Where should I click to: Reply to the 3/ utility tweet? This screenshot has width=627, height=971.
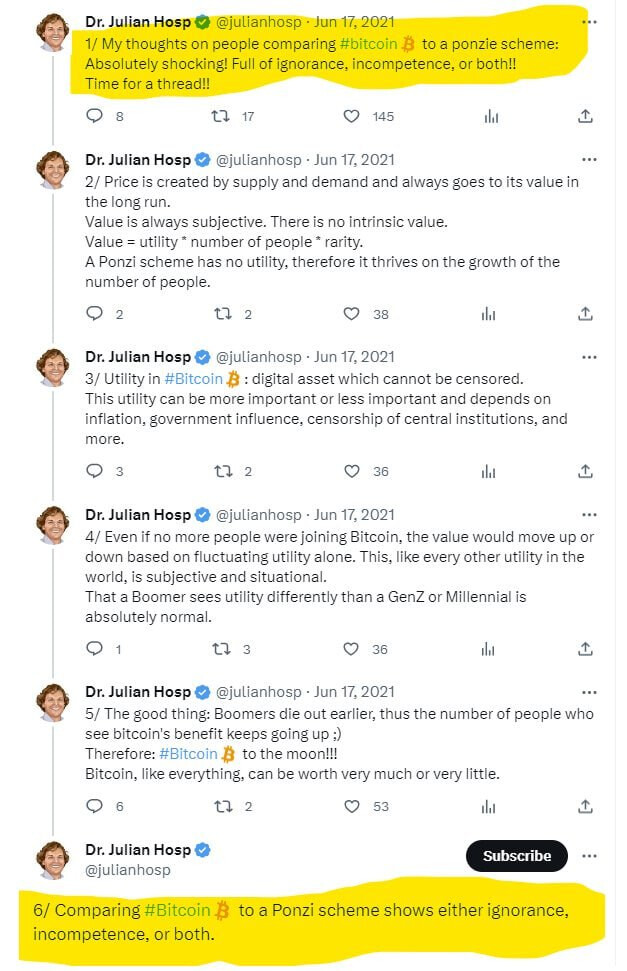click(94, 471)
